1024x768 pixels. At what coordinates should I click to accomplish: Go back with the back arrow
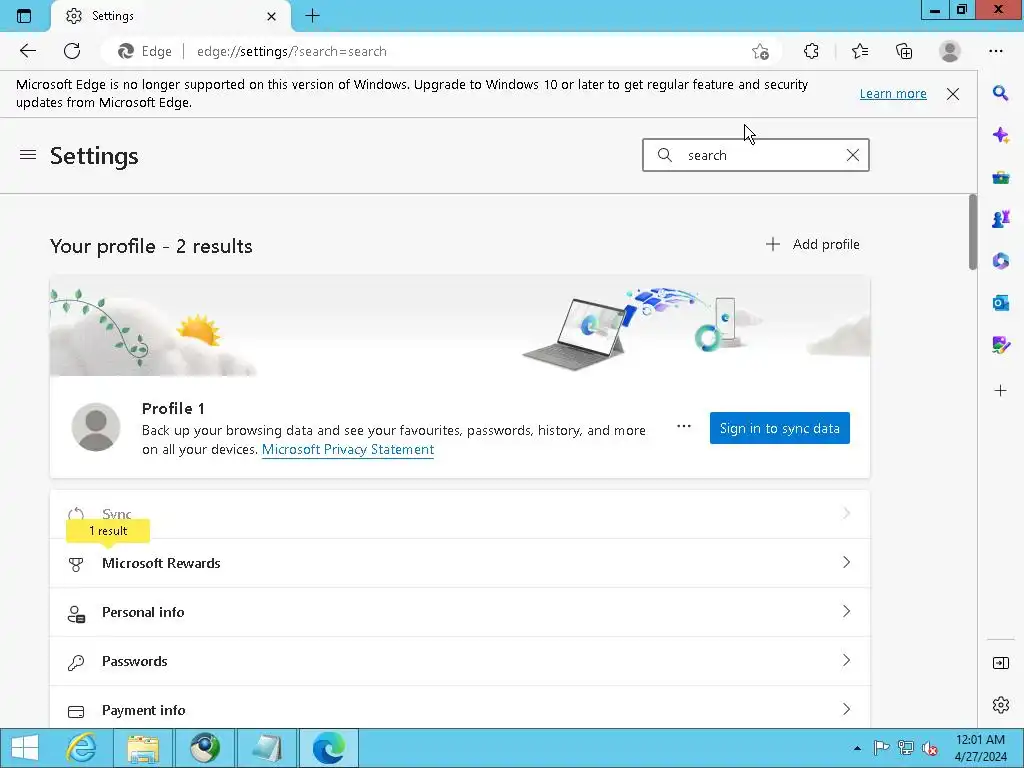coord(27,51)
